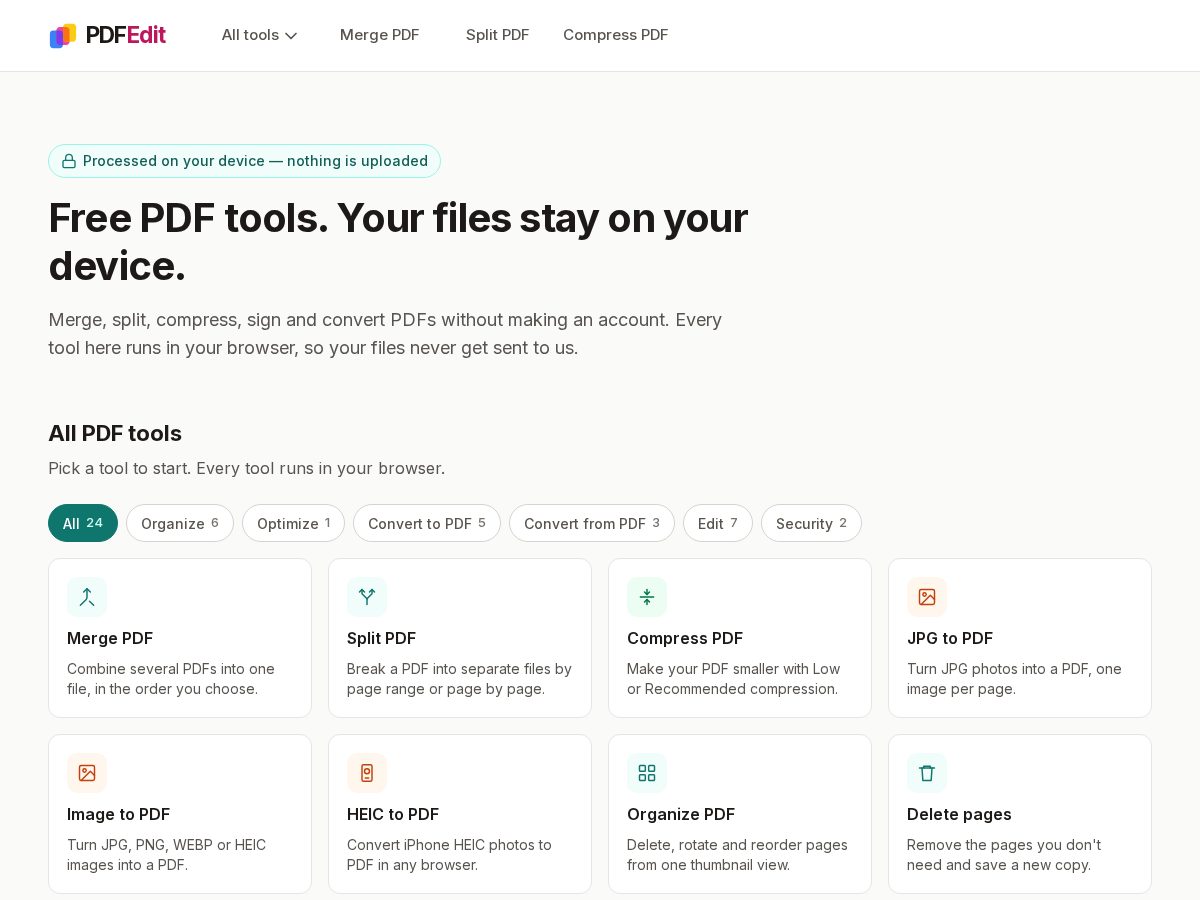Click 'Turn JPG photos into a PDF' description
The height and width of the screenshot is (900, 1200).
coord(1014,679)
